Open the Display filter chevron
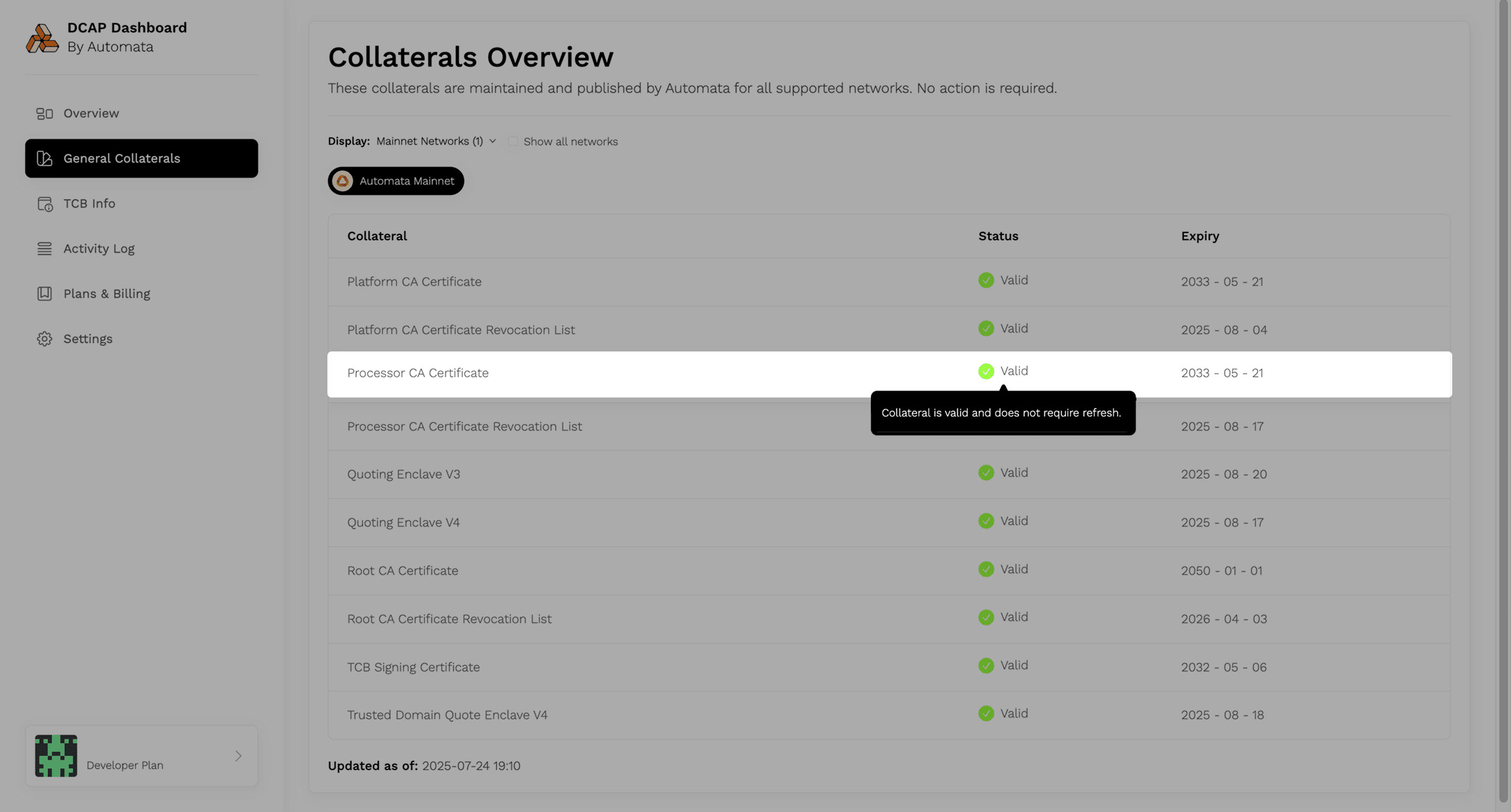This screenshot has height=812, width=1511. (x=493, y=141)
